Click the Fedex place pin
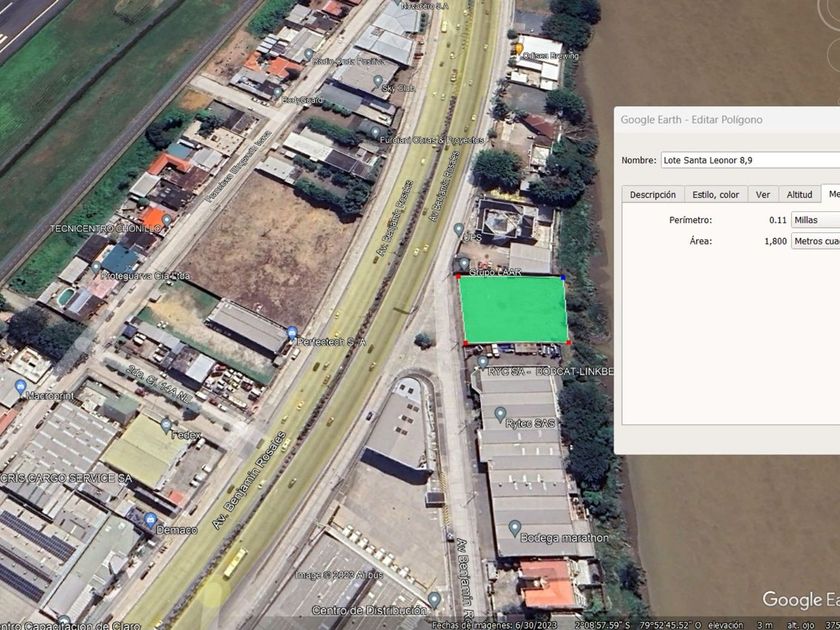The image size is (840, 630). pyautogui.click(x=166, y=426)
